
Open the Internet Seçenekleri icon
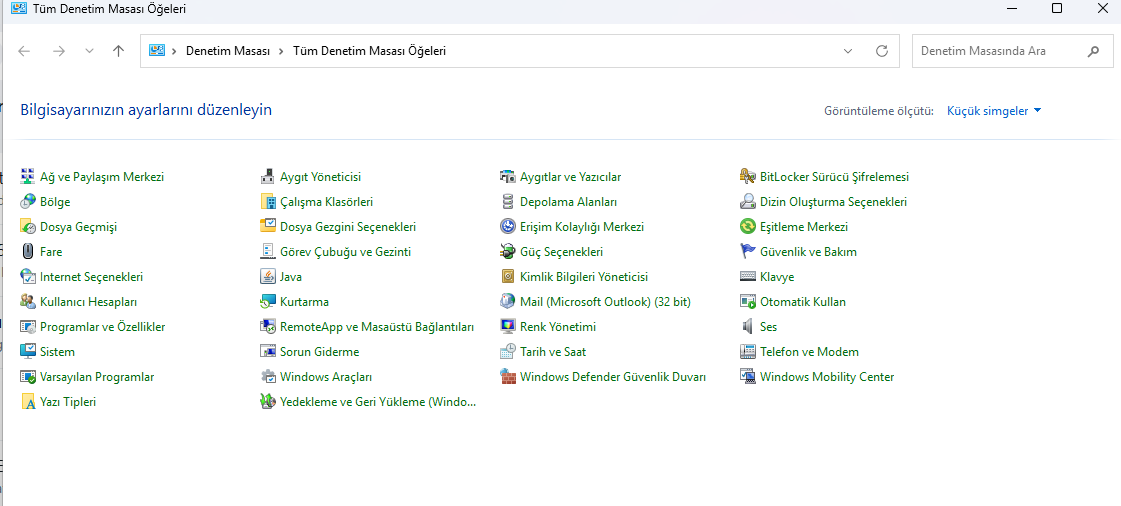point(28,277)
